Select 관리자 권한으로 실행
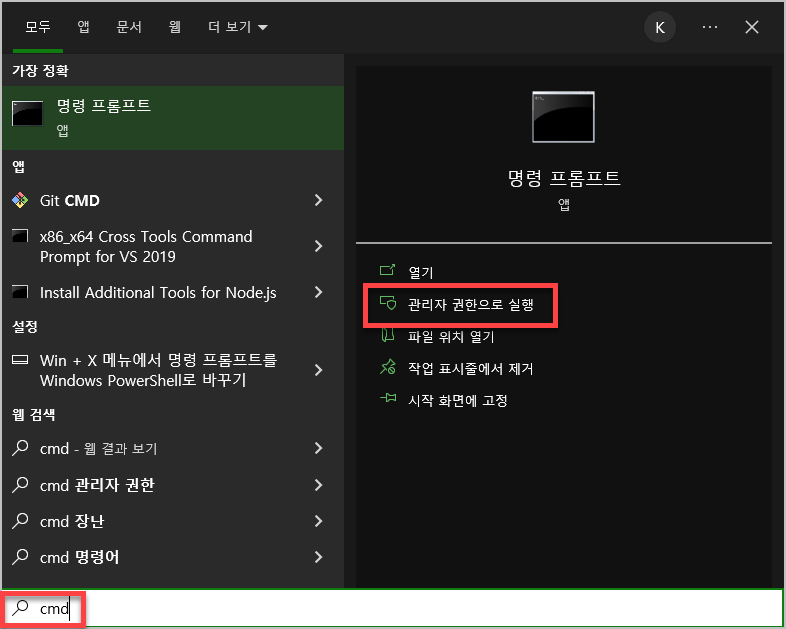The height and width of the screenshot is (629, 786). point(470,304)
